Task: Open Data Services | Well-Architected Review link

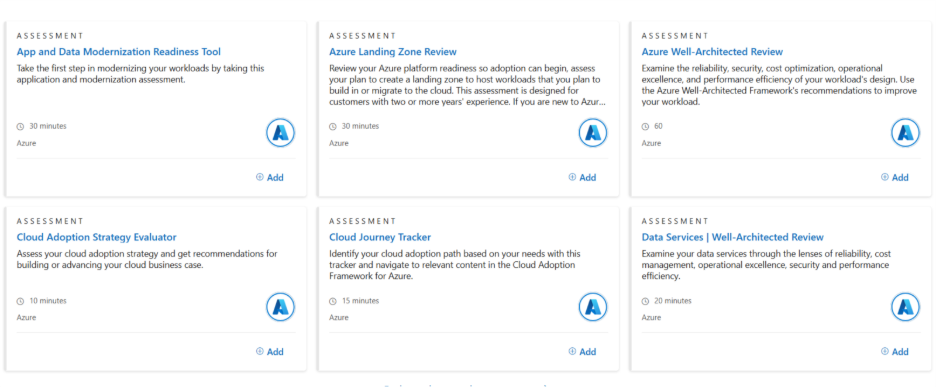Action: click(732, 237)
